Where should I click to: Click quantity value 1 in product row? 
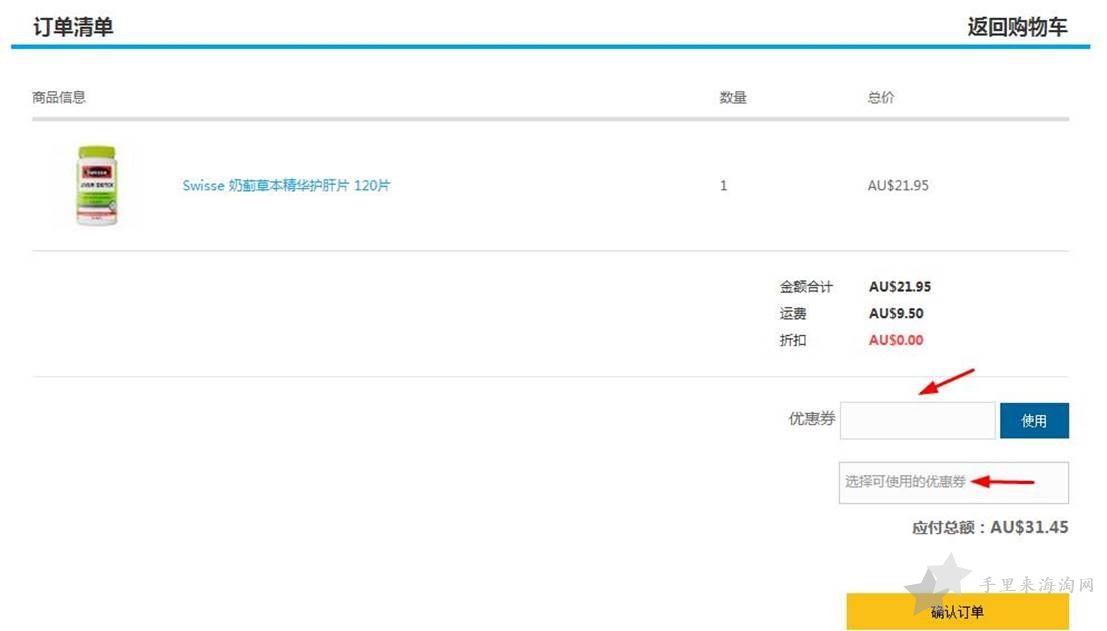click(x=723, y=186)
